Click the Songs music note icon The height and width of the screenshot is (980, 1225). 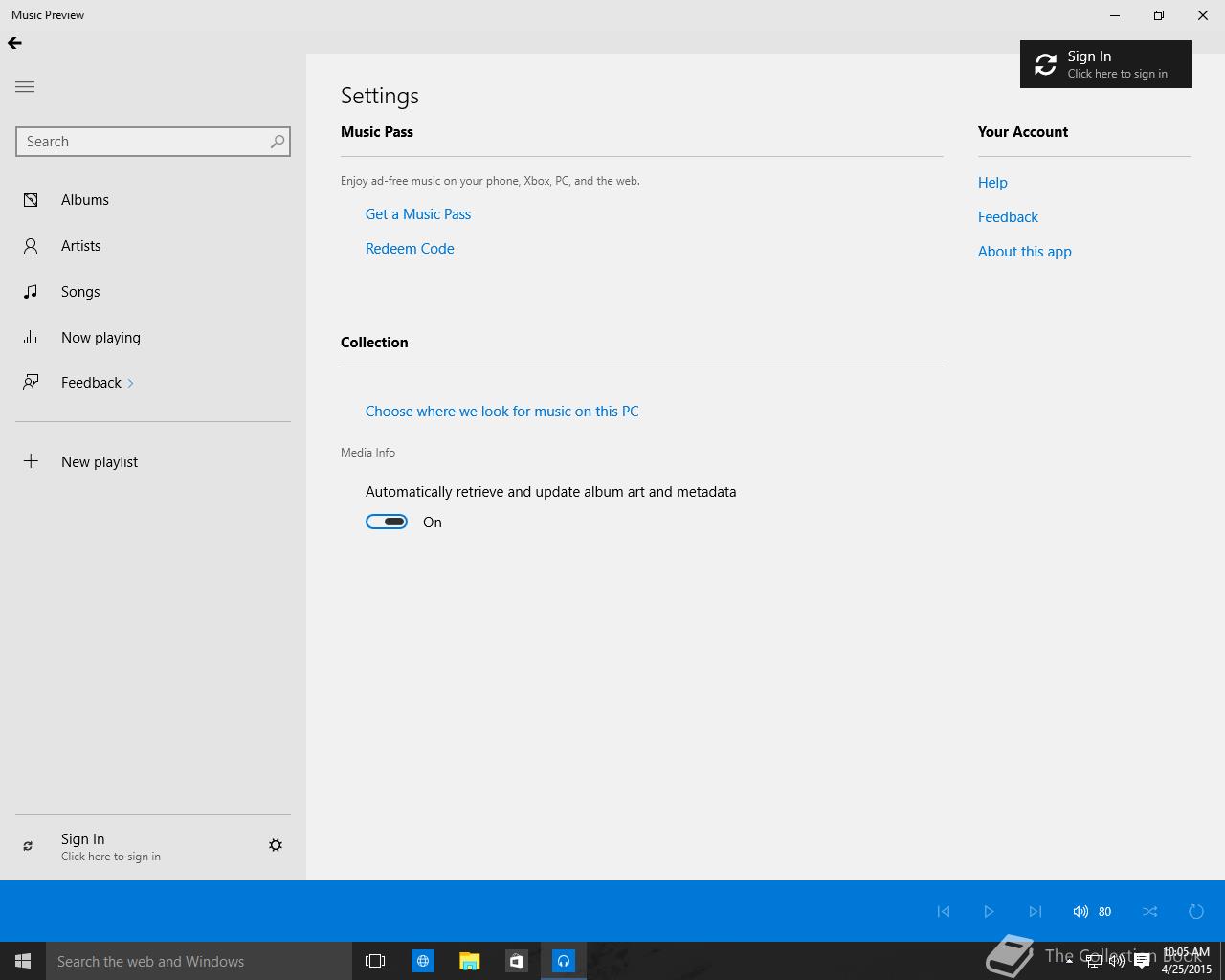coord(31,292)
